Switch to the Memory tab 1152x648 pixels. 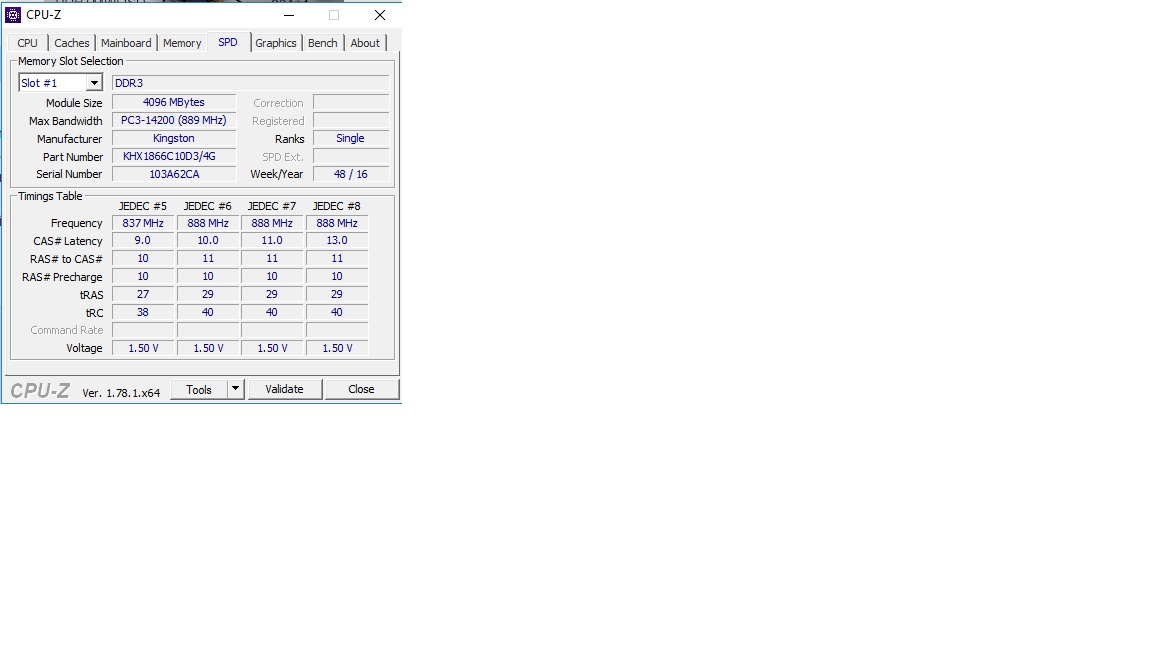pyautogui.click(x=181, y=43)
